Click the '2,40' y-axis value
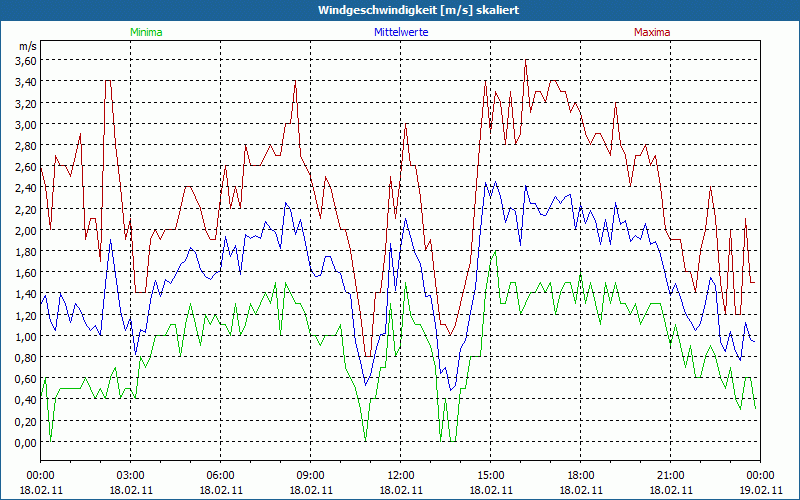800x500 pixels. pyautogui.click(x=26, y=188)
